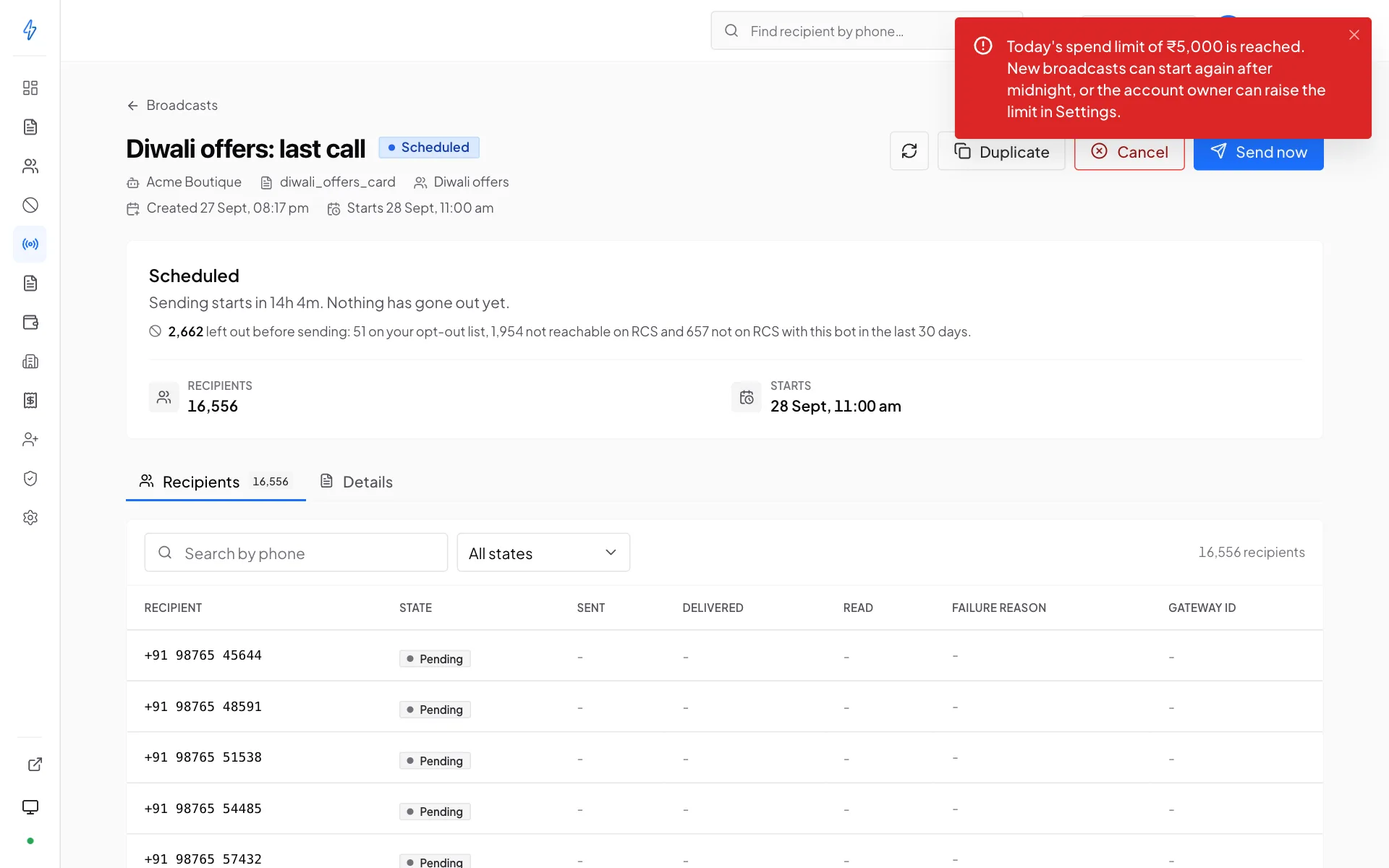Click the 2,662 left out figure
The width and height of the screenshot is (1389, 868).
click(185, 332)
